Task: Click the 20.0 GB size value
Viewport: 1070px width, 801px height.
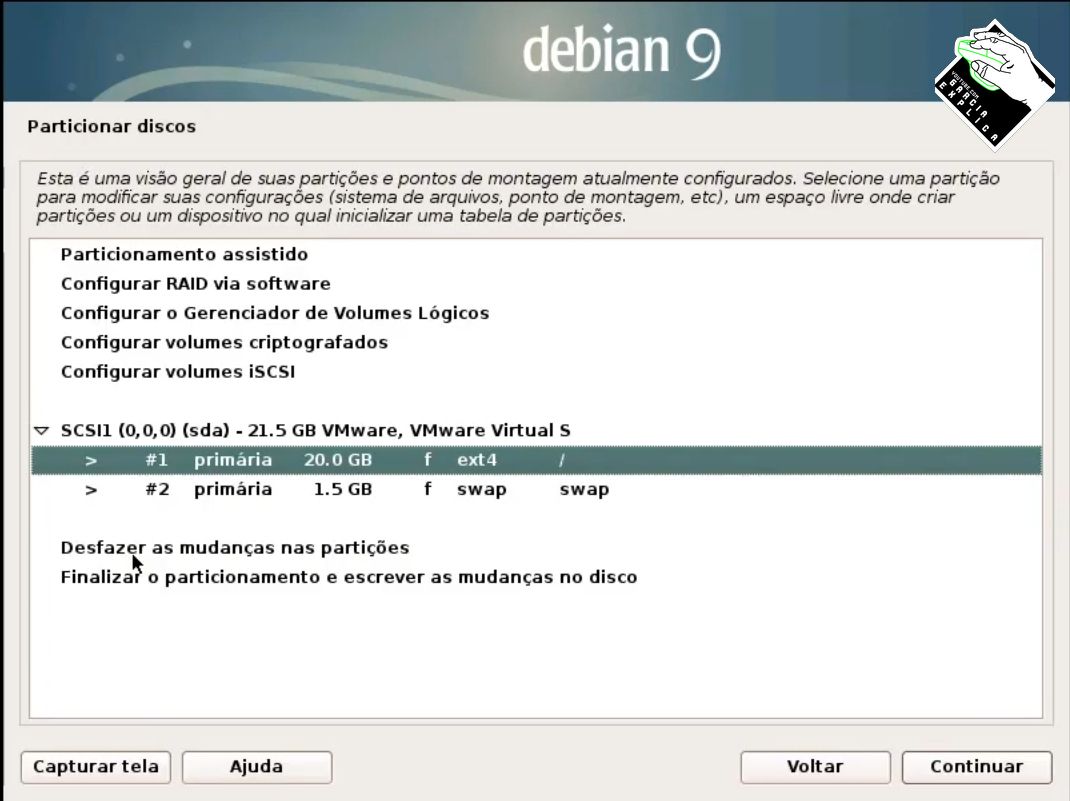Action: click(338, 460)
